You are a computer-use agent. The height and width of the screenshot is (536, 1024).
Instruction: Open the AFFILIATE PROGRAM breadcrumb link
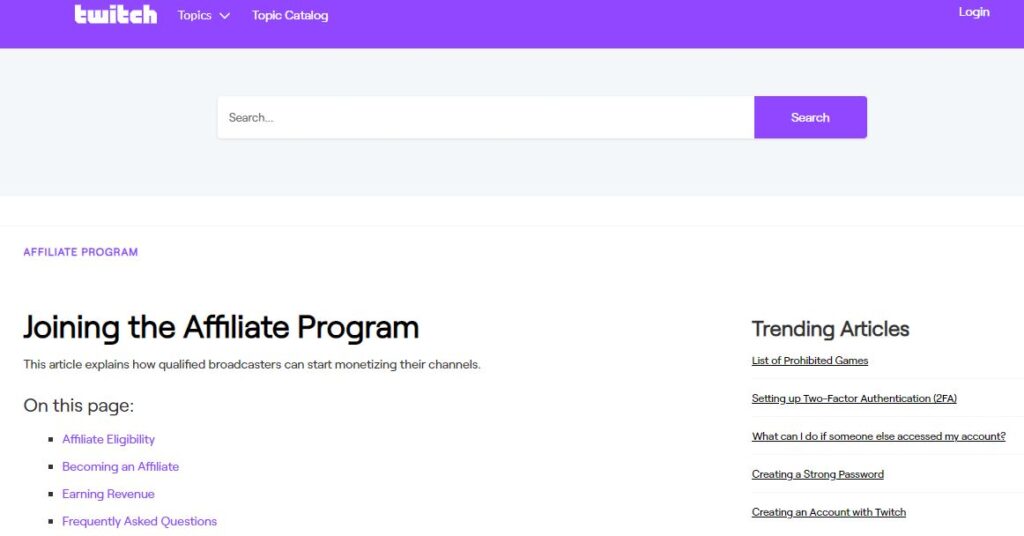[80, 252]
